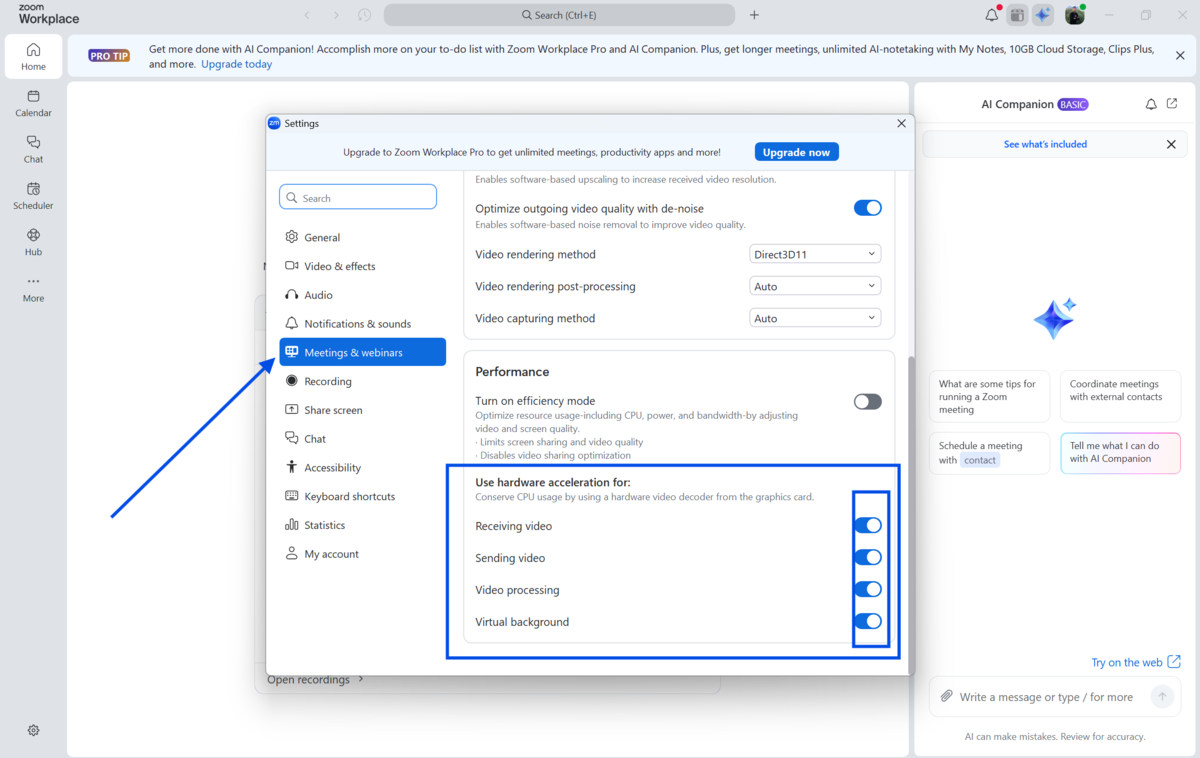Screen dimensions: 1200x758
Task: Pop out the AI Companion panel
Action: [x=1172, y=104]
